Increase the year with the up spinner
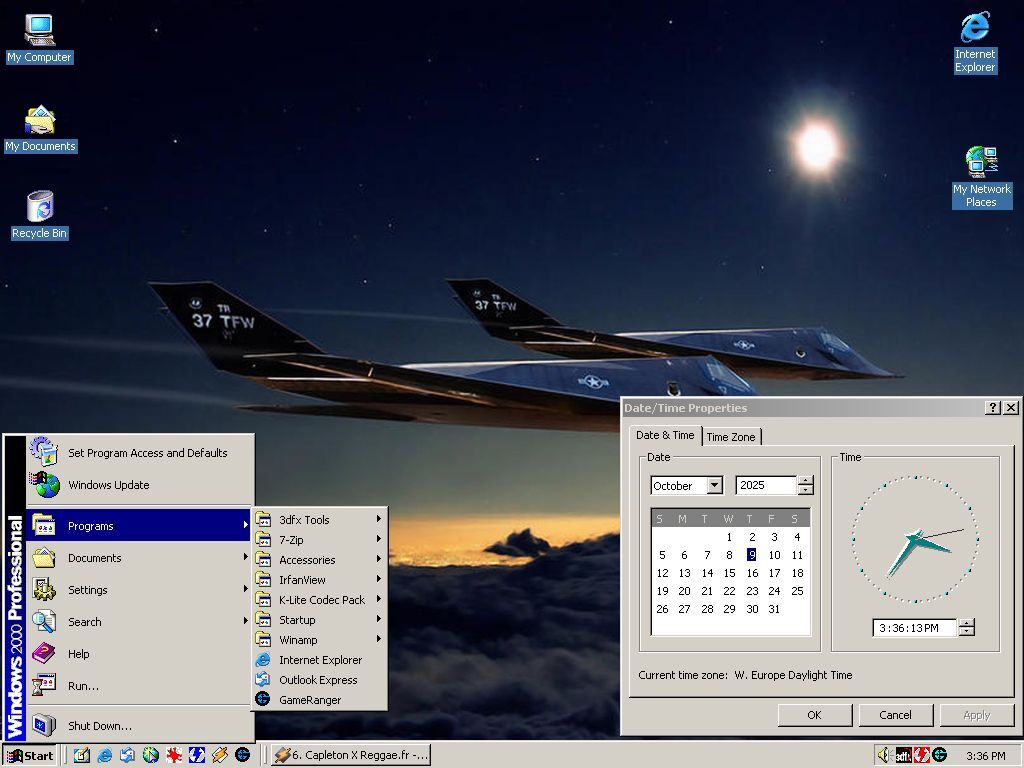 (x=805, y=481)
